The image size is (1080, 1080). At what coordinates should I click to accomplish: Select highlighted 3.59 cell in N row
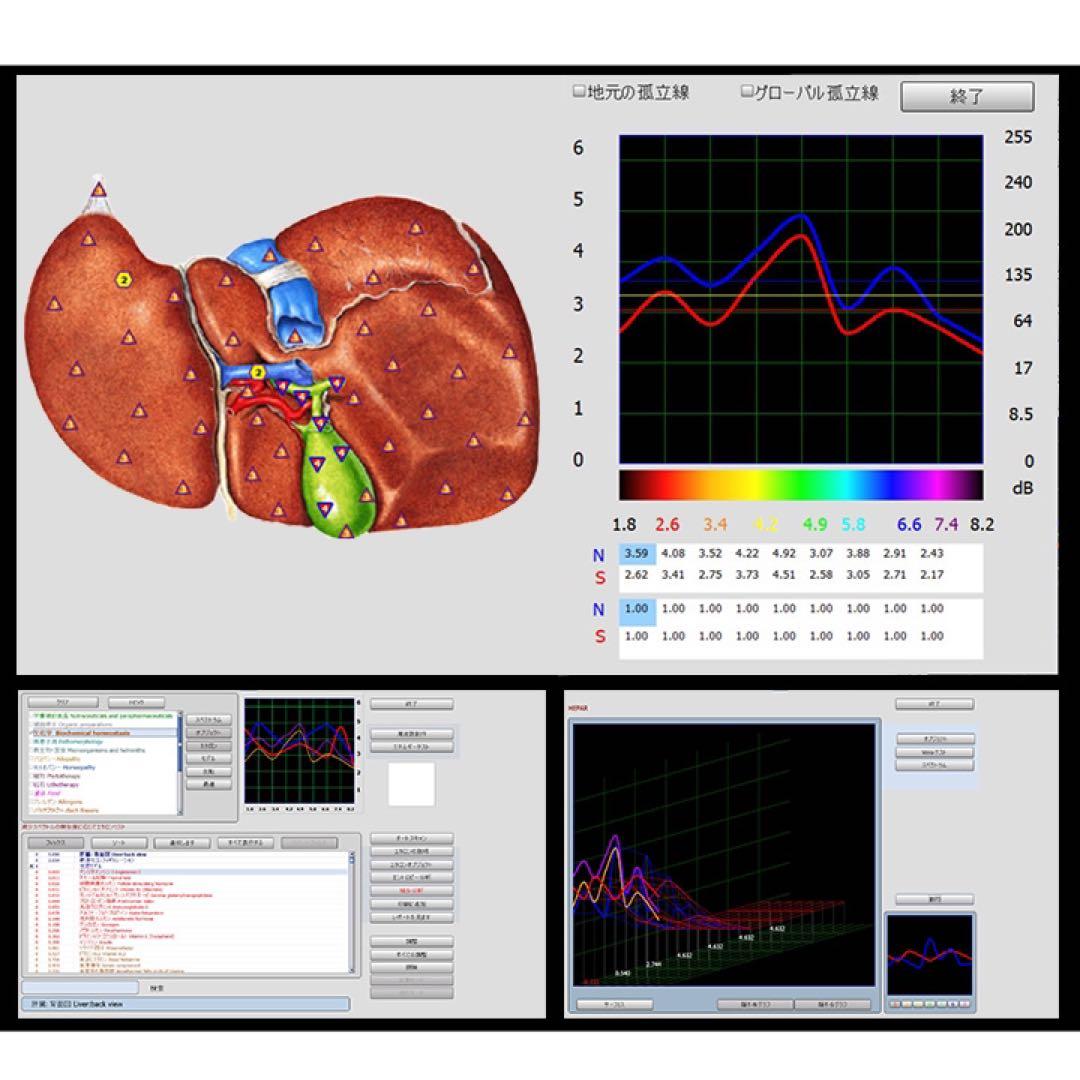(x=636, y=553)
